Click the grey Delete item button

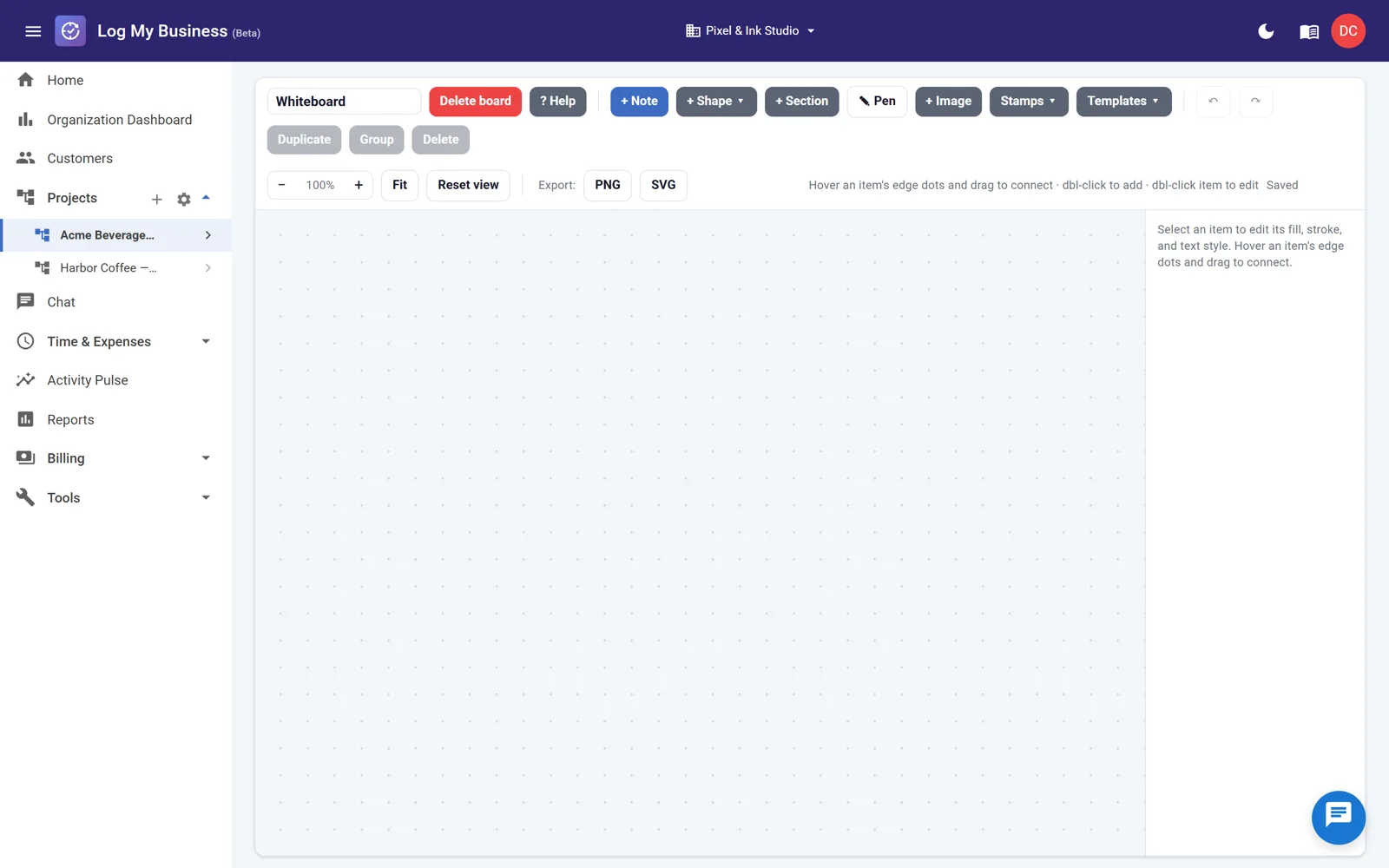[x=440, y=140]
